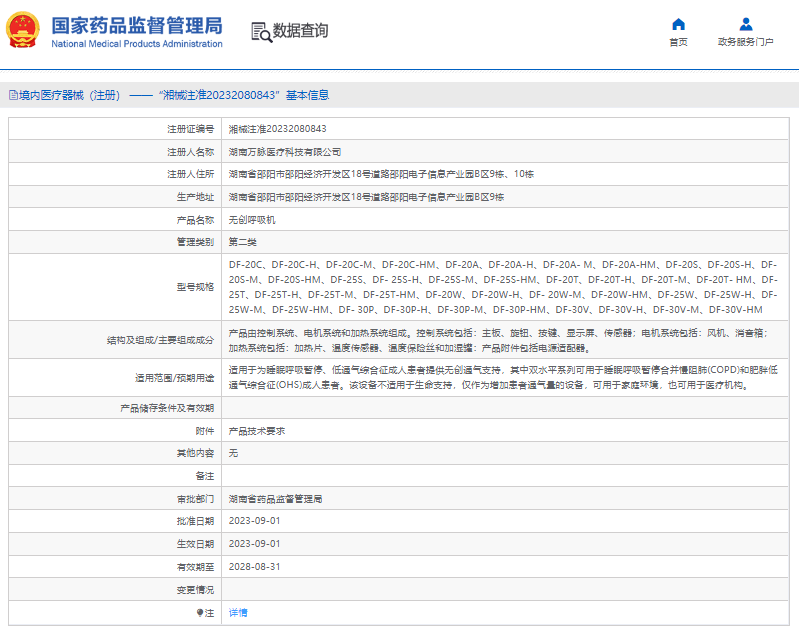Screen dimensions: 799x631
Task: Open the 详情 details link
Action: (238, 613)
